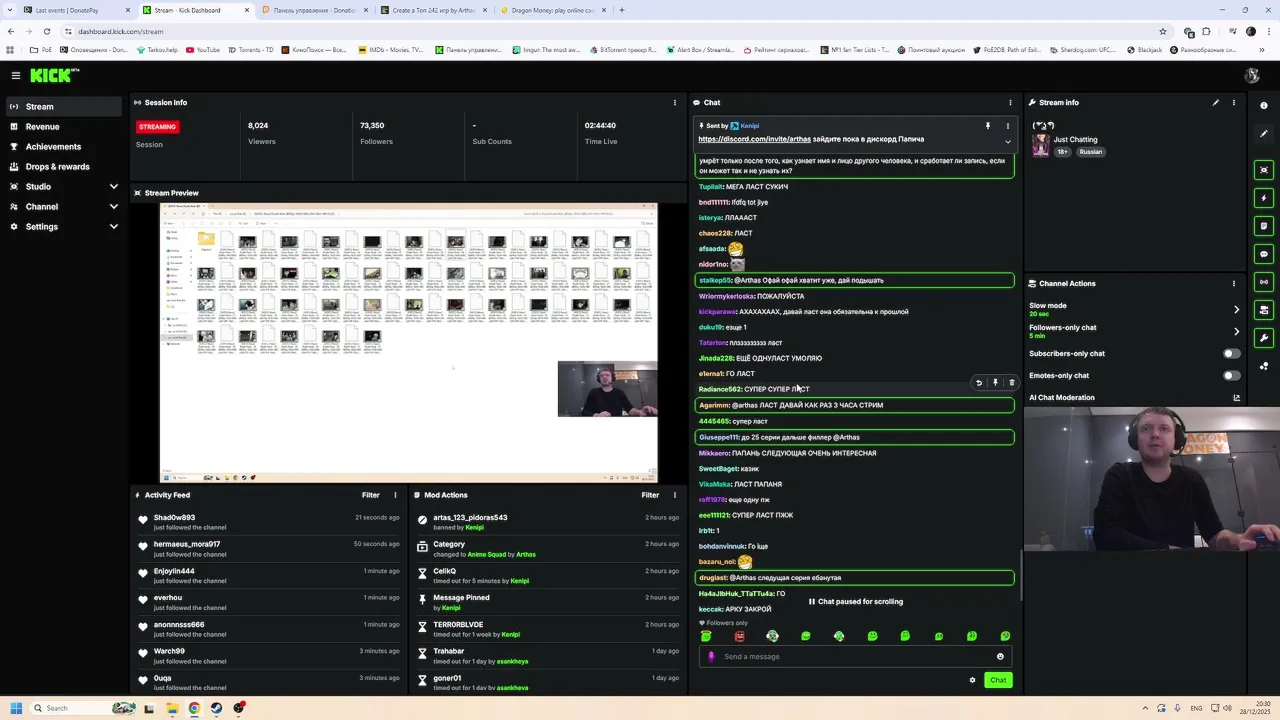Viewport: 1280px width, 720px height.
Task: Click the Just Chatting category name
Action: pyautogui.click(x=1075, y=140)
